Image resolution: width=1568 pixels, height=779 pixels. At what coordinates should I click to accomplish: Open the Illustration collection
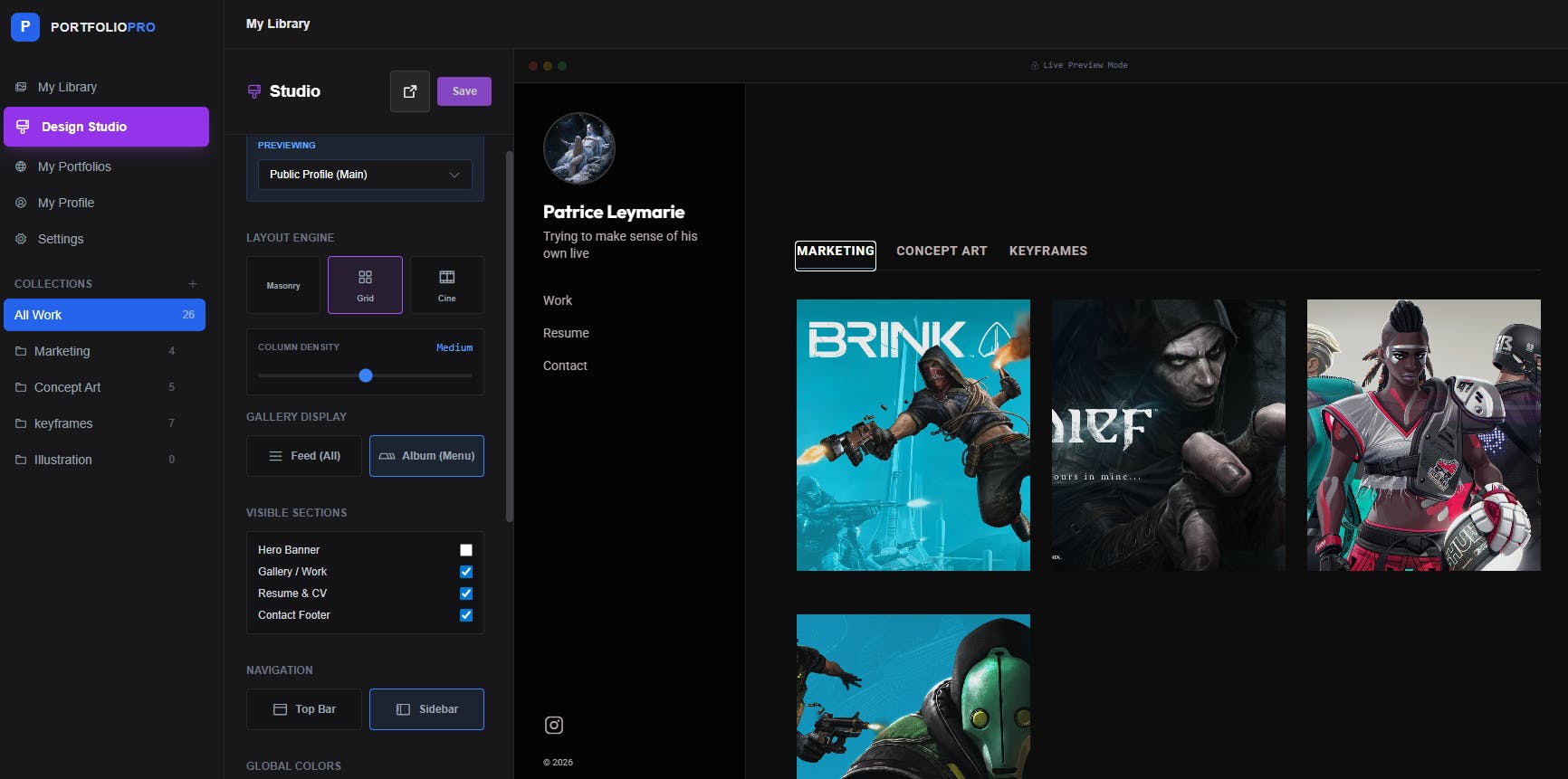(x=104, y=460)
